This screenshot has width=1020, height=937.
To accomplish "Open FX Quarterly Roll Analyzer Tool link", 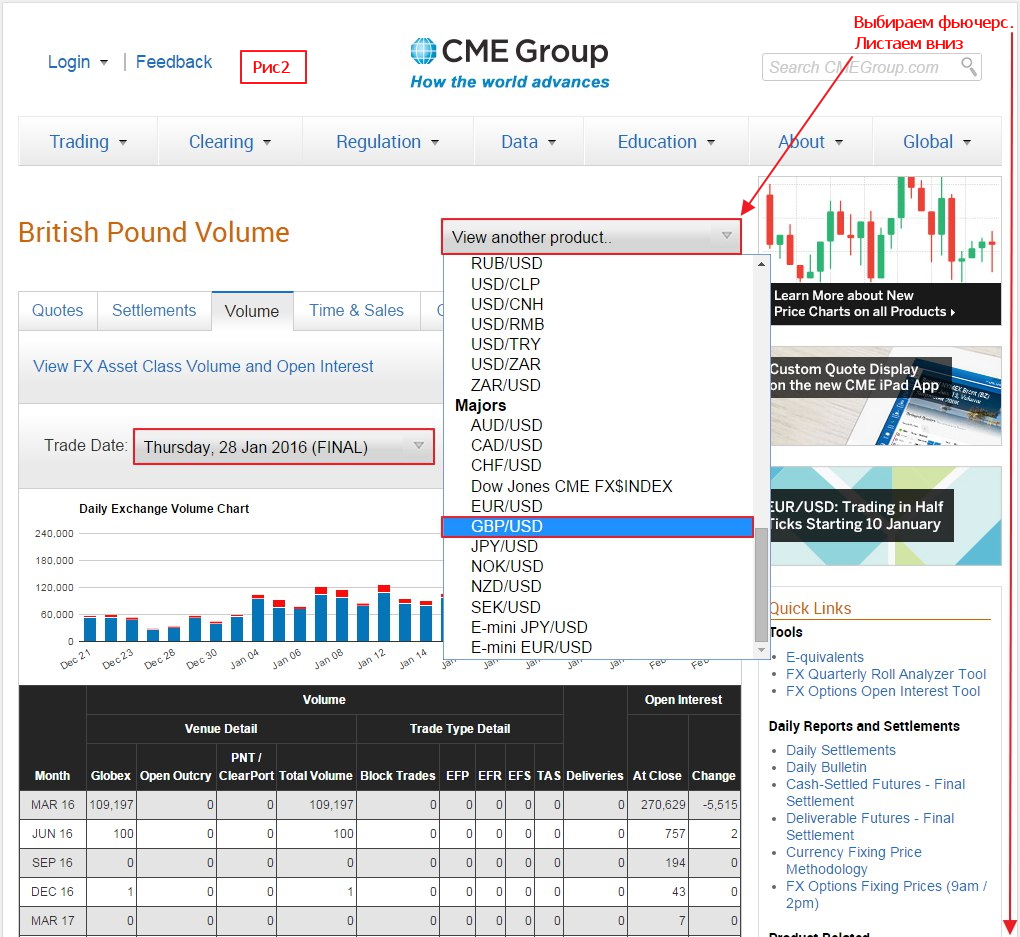I will [x=886, y=674].
